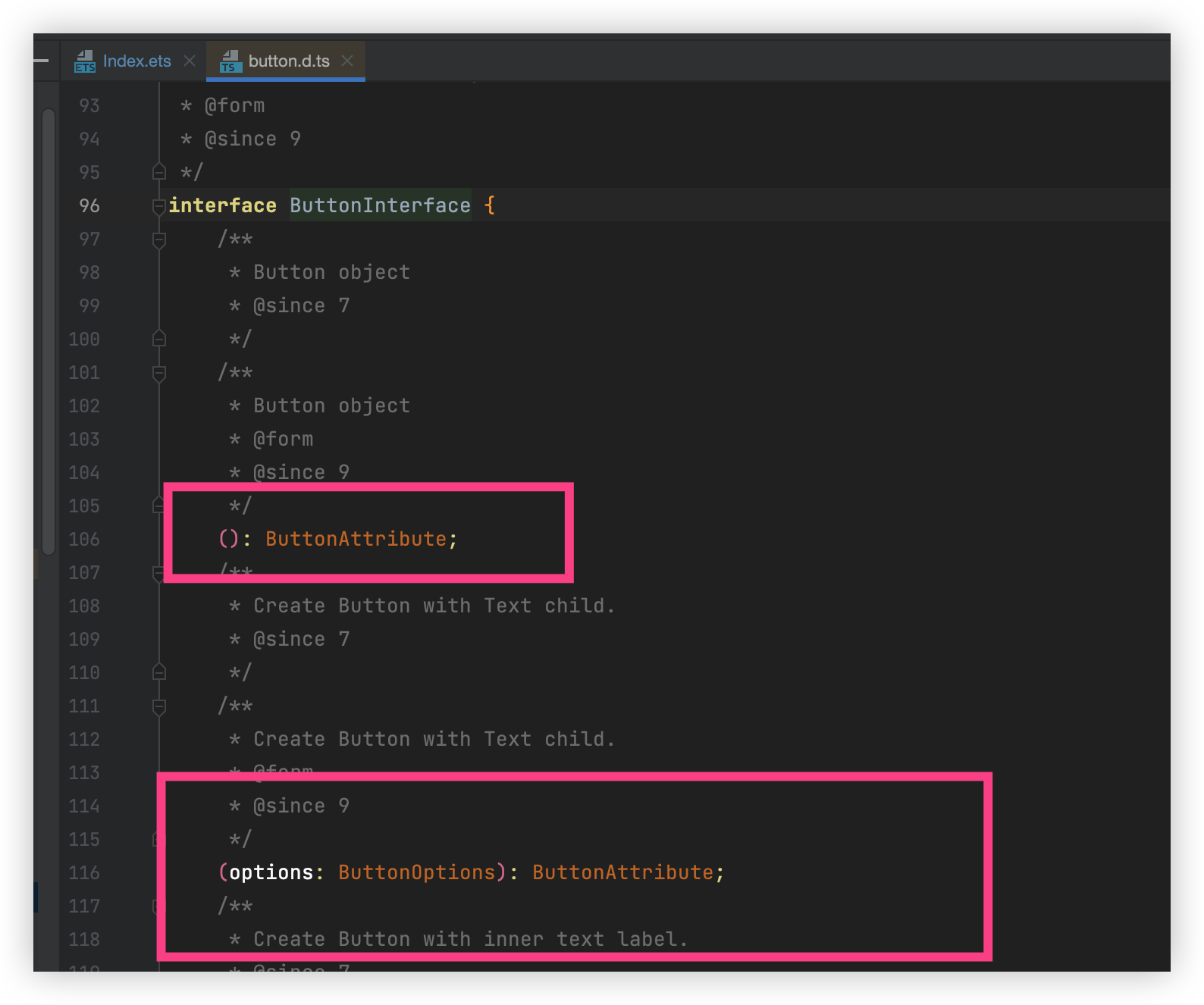Click '@since 7' comment on line 109
The image size is (1204, 1005).
click(301, 639)
